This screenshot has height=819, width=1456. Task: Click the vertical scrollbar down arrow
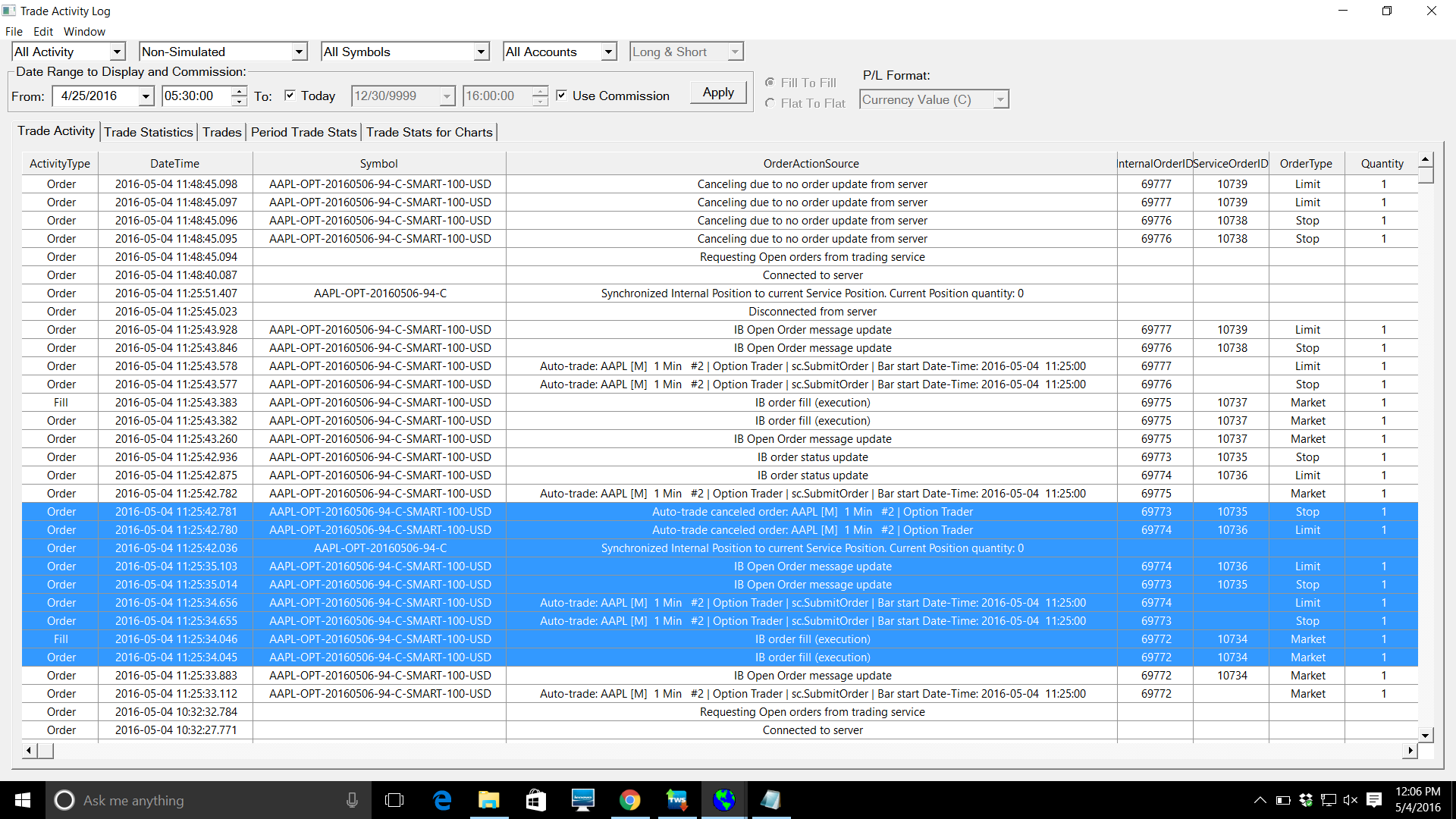coord(1426,735)
